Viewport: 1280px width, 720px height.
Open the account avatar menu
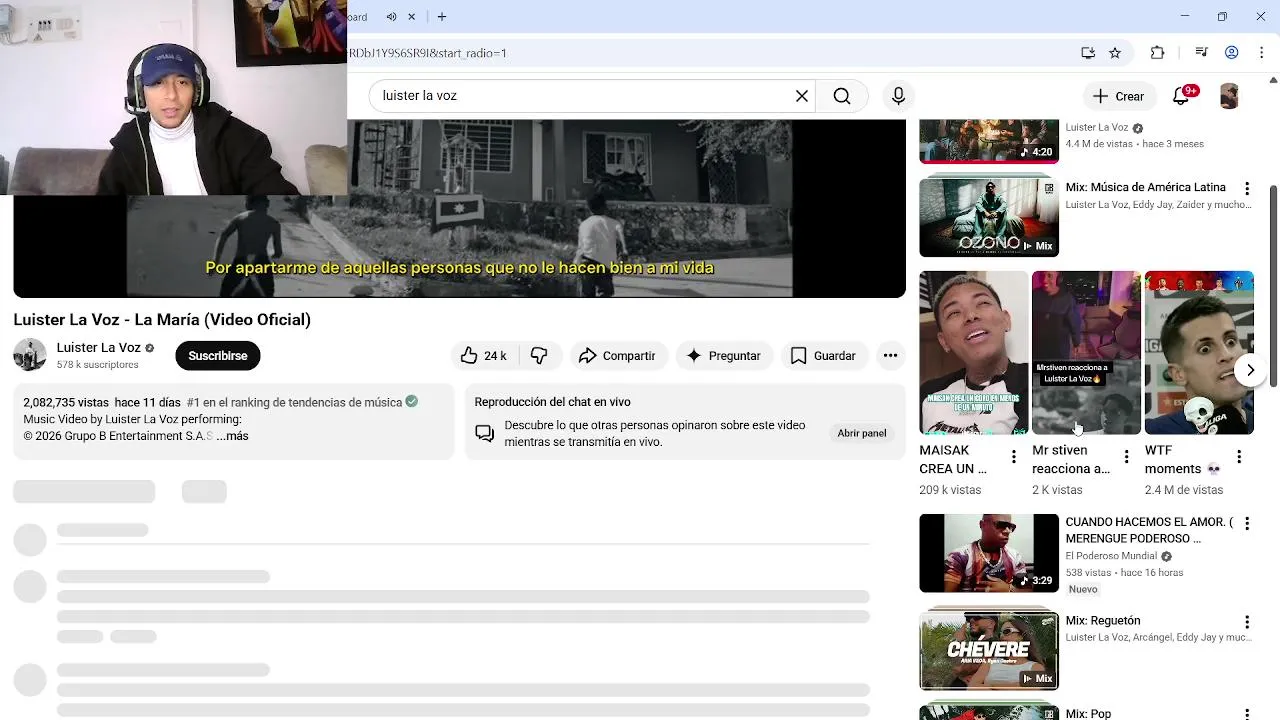coord(1229,96)
